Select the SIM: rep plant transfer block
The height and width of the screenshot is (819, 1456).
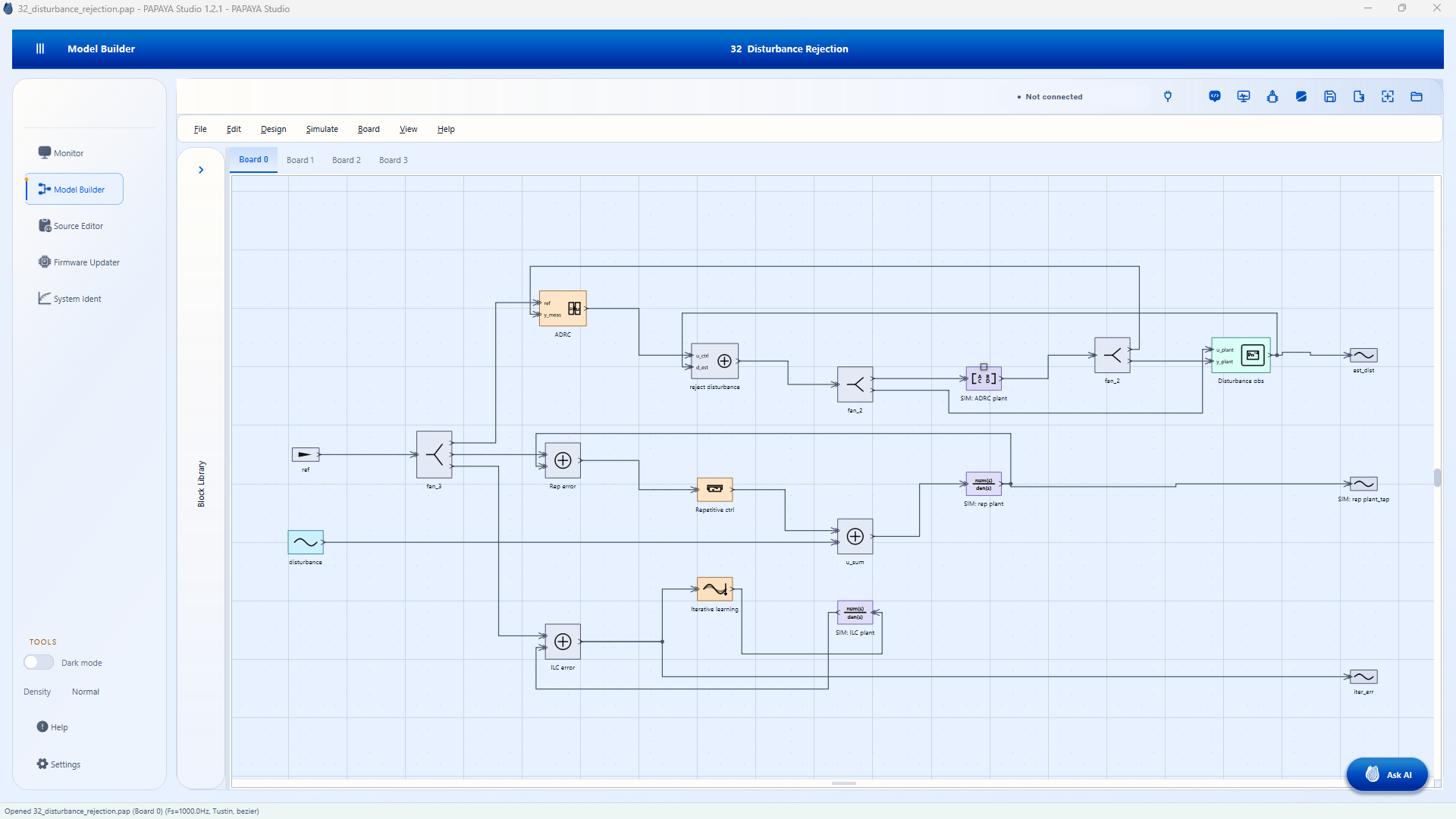(984, 484)
